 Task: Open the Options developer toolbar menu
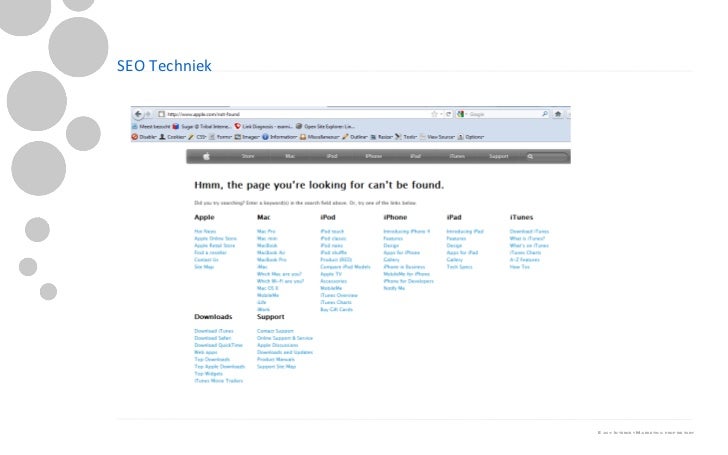(471, 137)
